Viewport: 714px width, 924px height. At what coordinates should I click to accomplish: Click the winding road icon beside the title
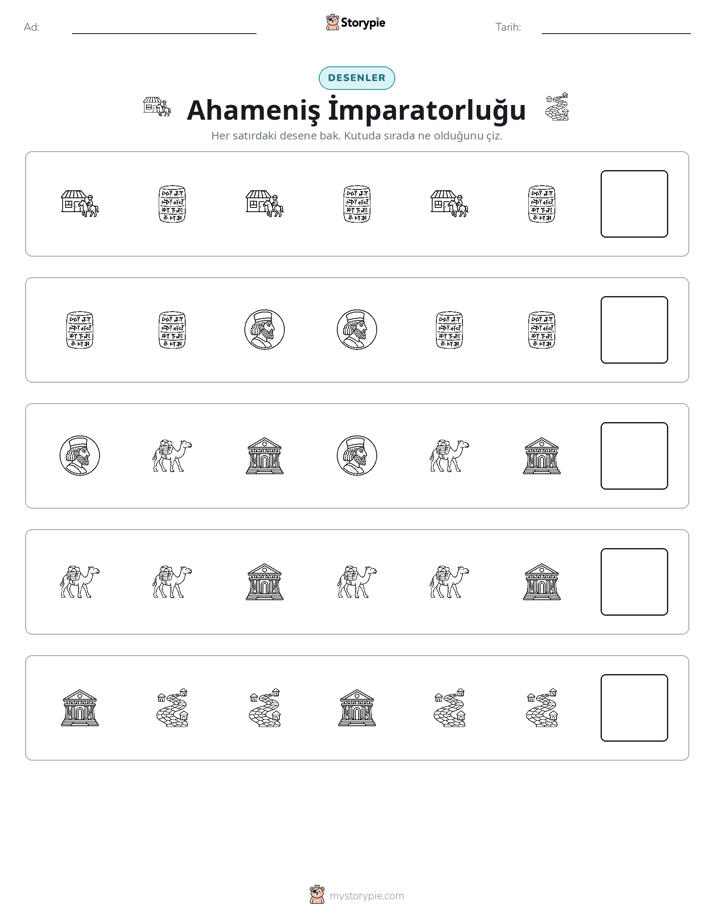(x=557, y=107)
